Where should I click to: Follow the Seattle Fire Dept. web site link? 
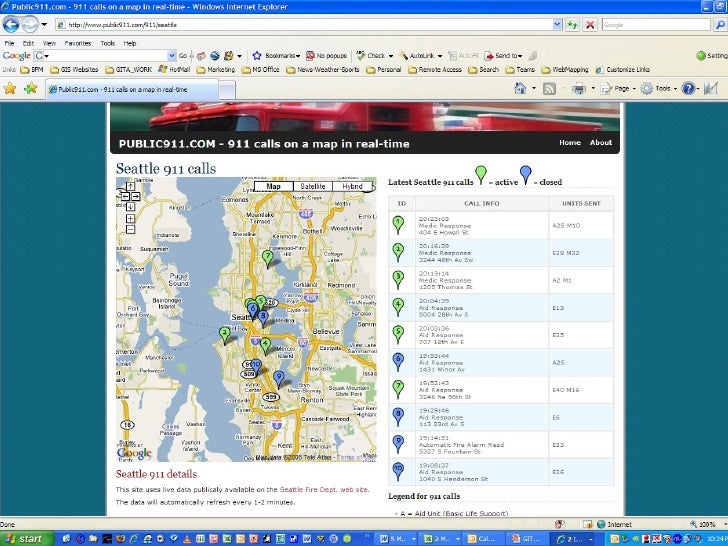[324, 490]
